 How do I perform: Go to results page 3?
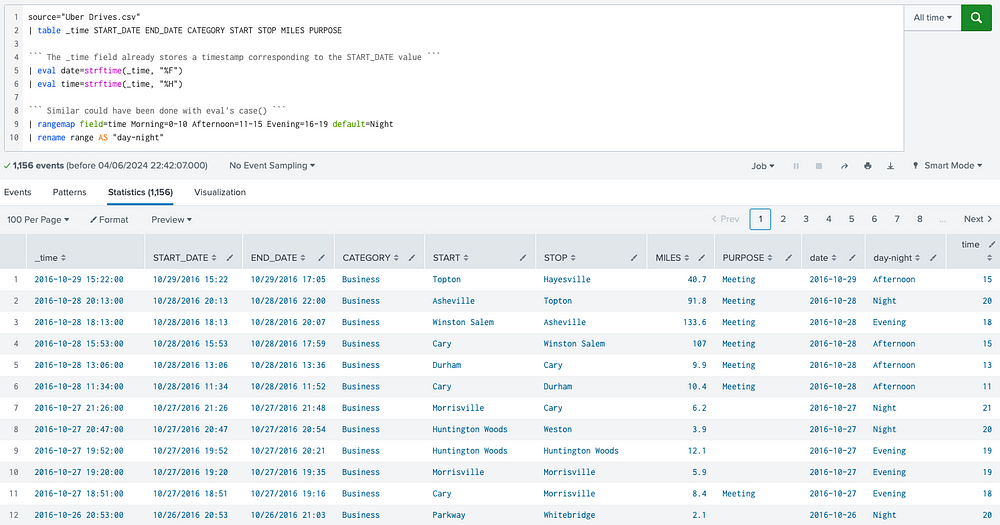tap(806, 219)
